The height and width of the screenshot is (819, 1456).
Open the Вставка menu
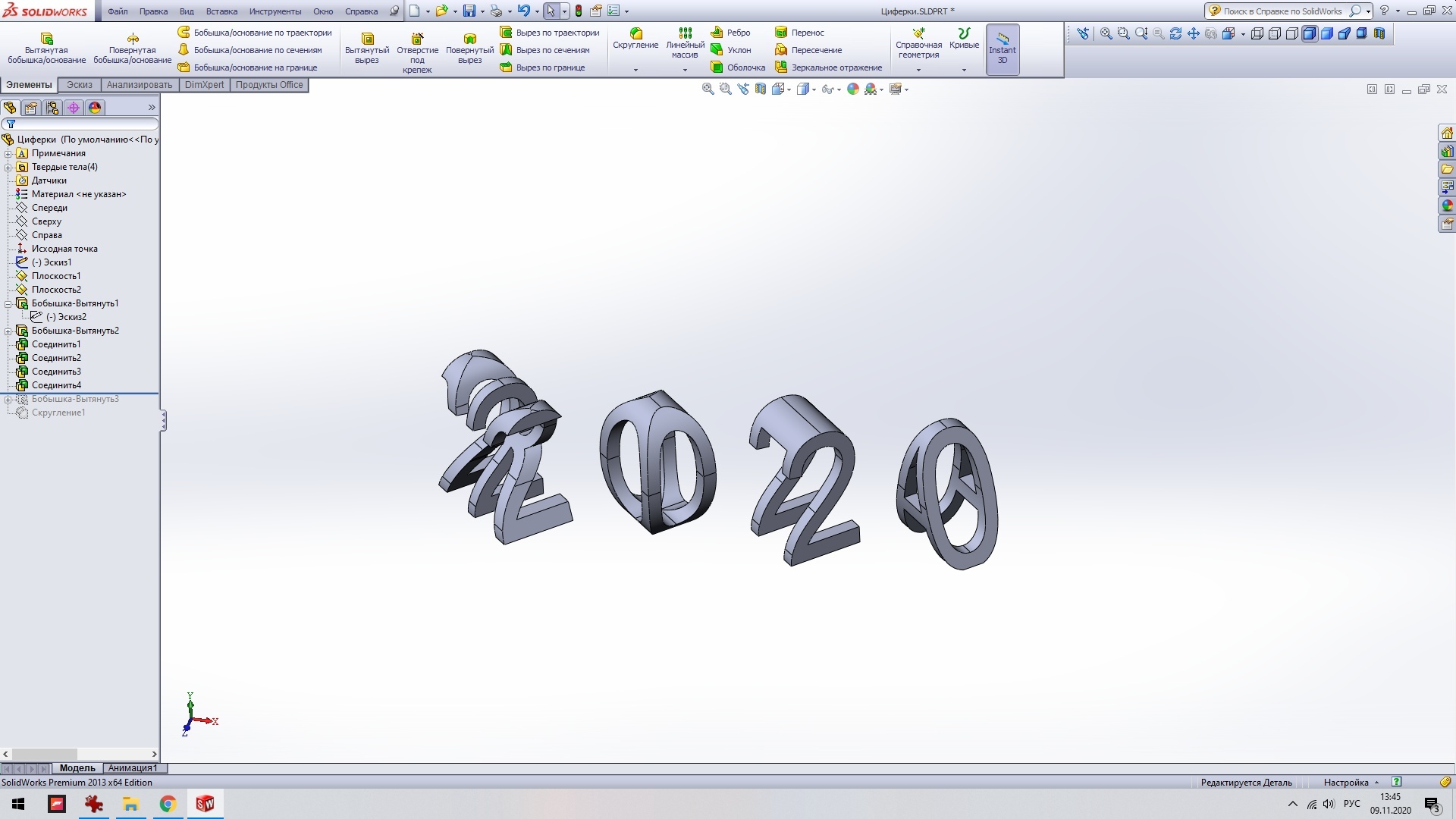click(x=221, y=11)
